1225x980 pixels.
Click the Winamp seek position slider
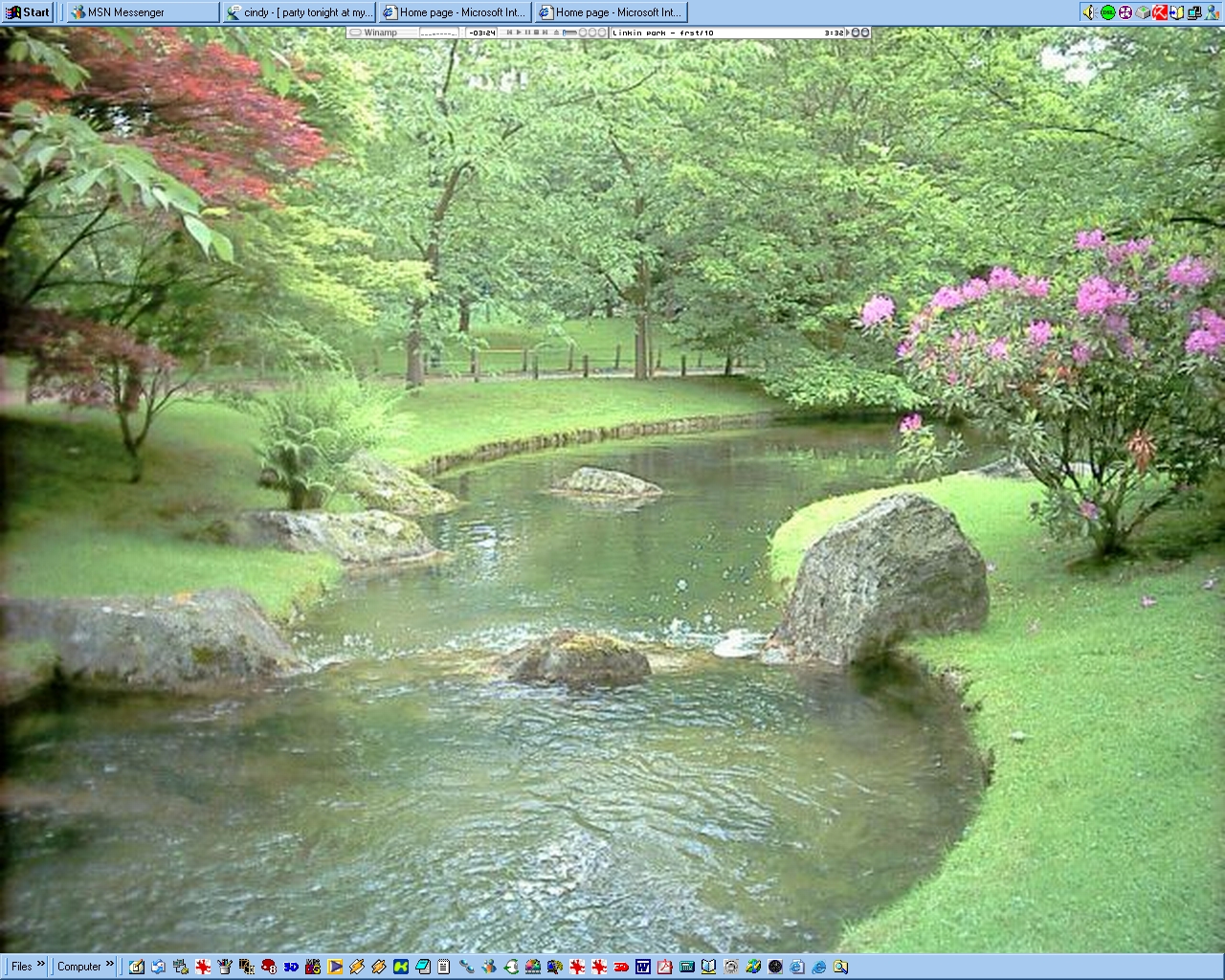[570, 33]
